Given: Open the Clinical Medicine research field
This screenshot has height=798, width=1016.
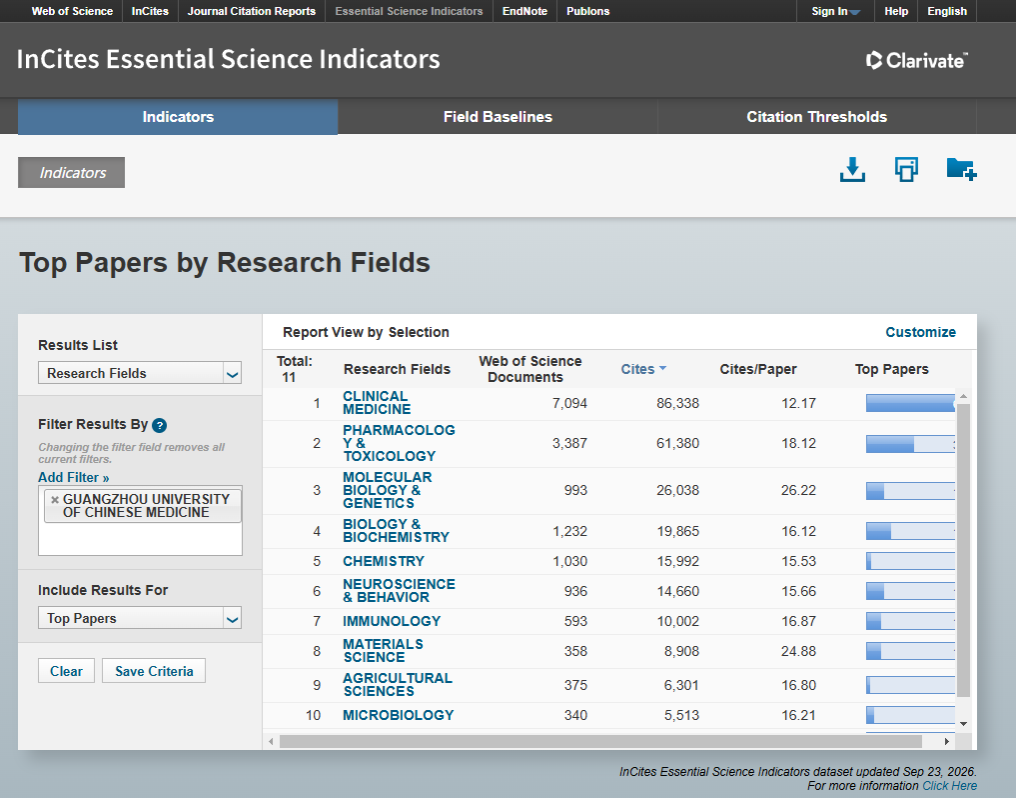Looking at the screenshot, I should (x=376, y=403).
